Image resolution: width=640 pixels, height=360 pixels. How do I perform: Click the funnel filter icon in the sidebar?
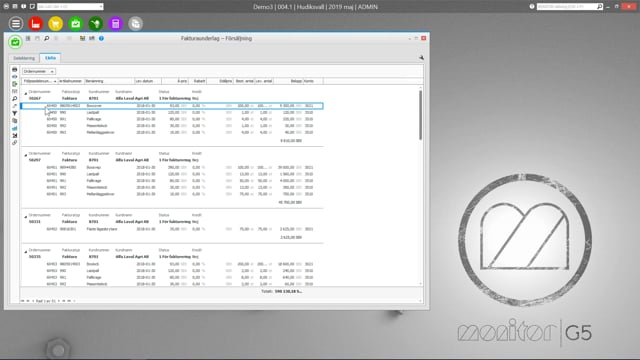pyautogui.click(x=15, y=113)
